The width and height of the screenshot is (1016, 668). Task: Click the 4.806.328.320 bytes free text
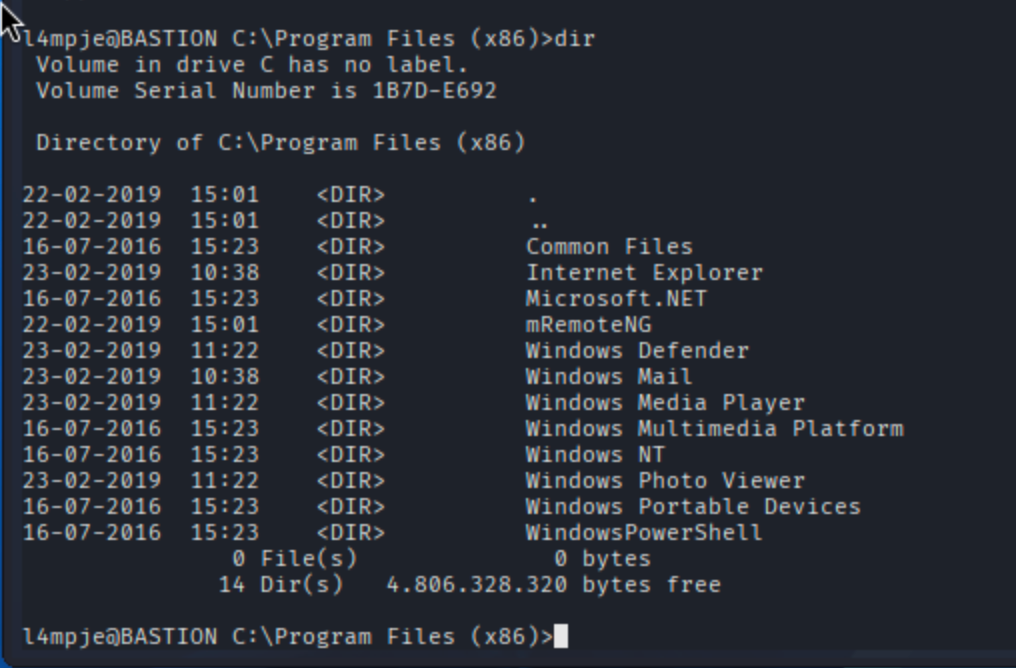tap(553, 585)
